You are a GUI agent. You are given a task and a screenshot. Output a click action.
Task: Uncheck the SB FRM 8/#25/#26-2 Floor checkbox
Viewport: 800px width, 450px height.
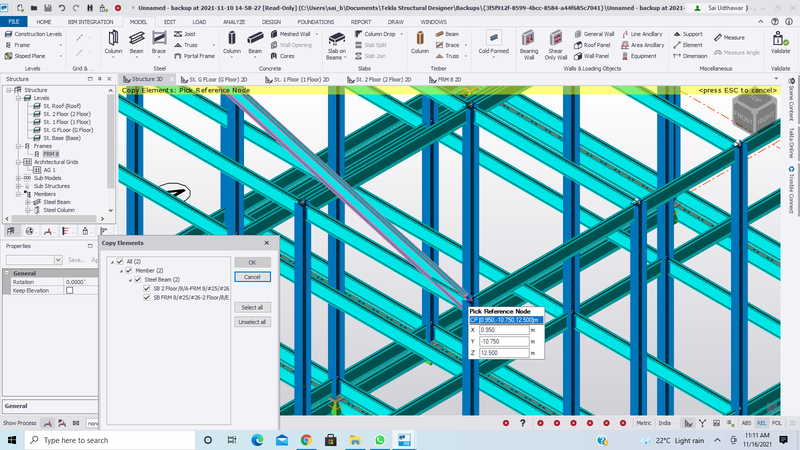click(147, 297)
